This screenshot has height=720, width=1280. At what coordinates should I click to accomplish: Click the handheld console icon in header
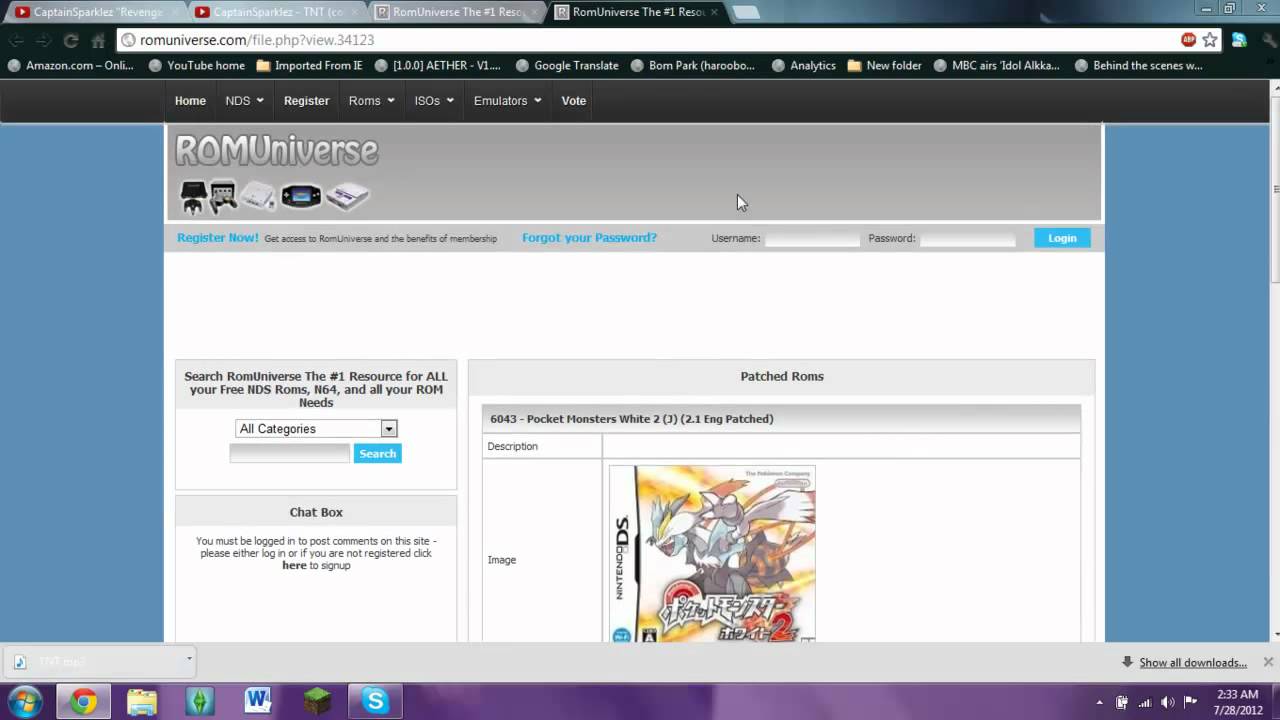tap(301, 196)
